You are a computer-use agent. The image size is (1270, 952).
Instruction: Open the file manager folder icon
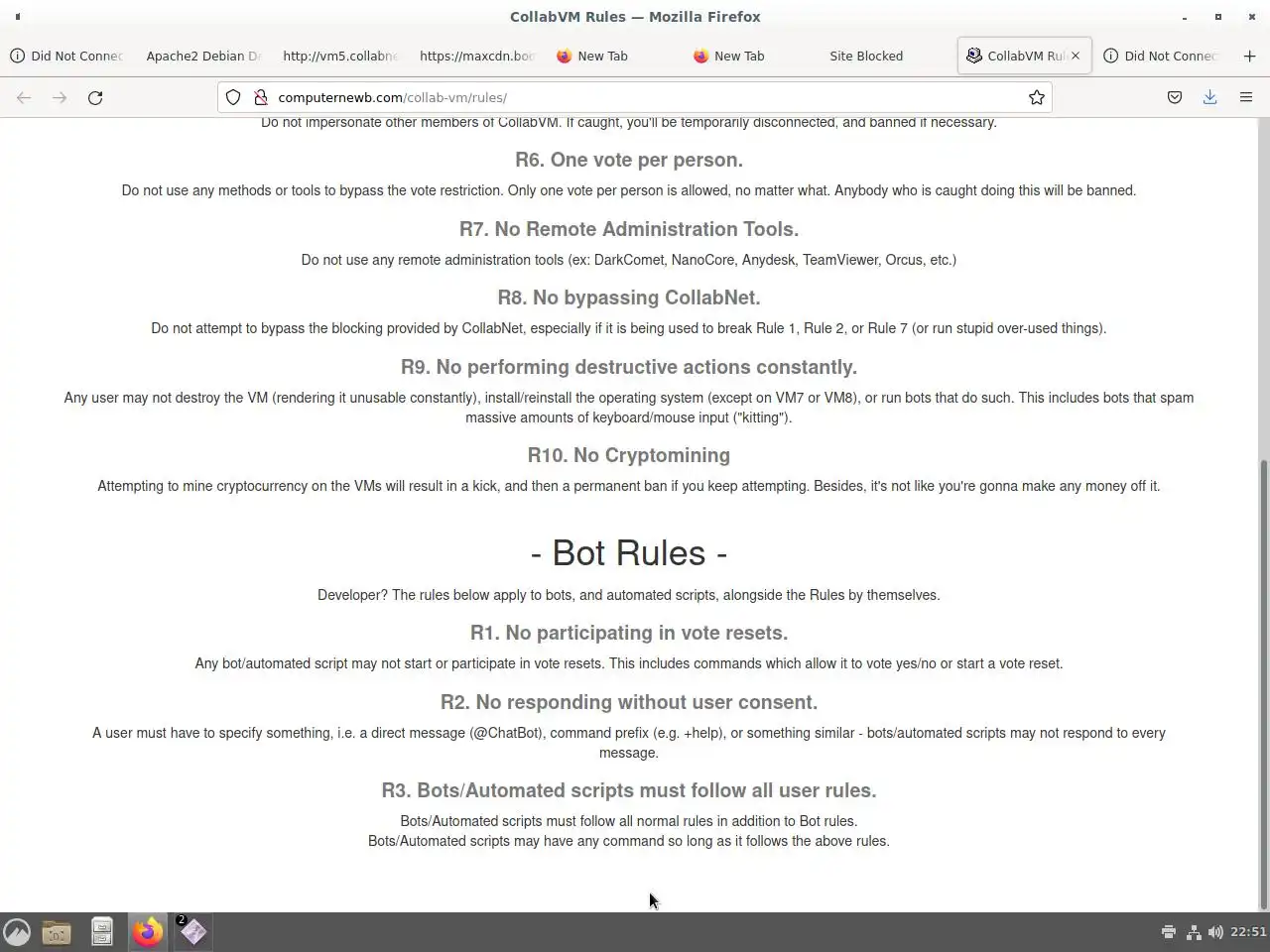pyautogui.click(x=57, y=932)
